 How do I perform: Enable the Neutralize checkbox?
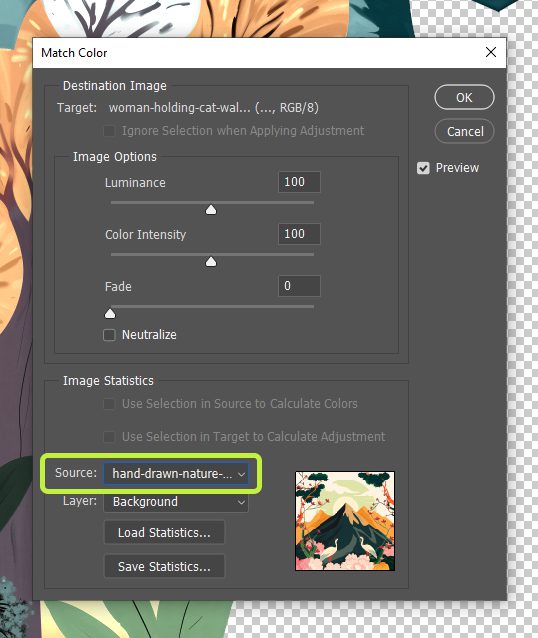(109, 335)
